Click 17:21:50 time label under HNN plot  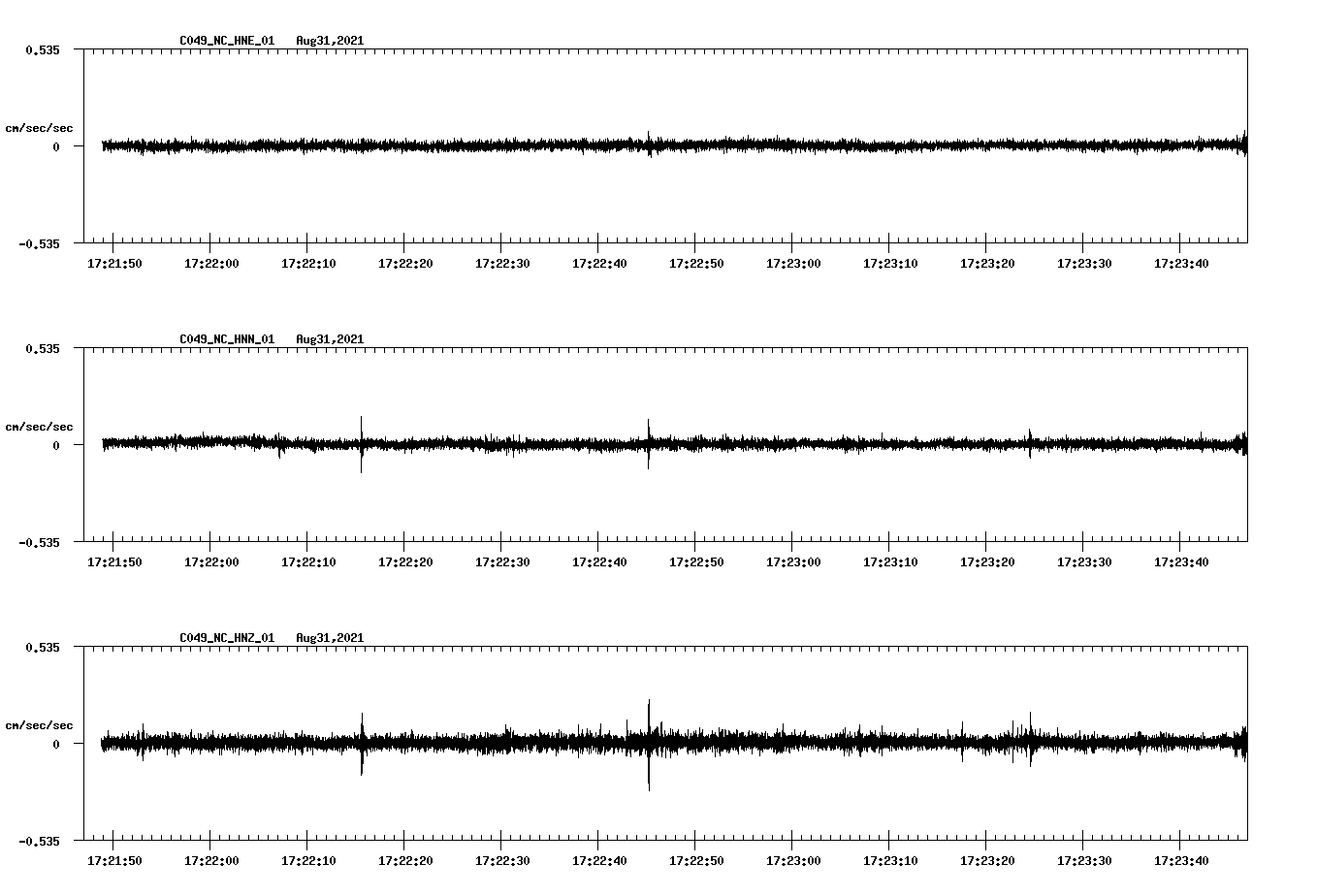point(114,561)
